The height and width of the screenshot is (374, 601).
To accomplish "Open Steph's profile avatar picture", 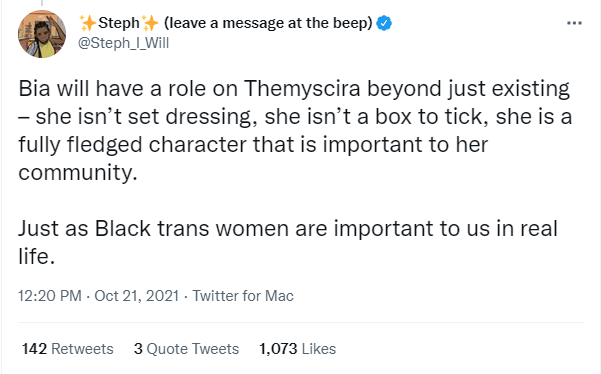I will tap(42, 34).
